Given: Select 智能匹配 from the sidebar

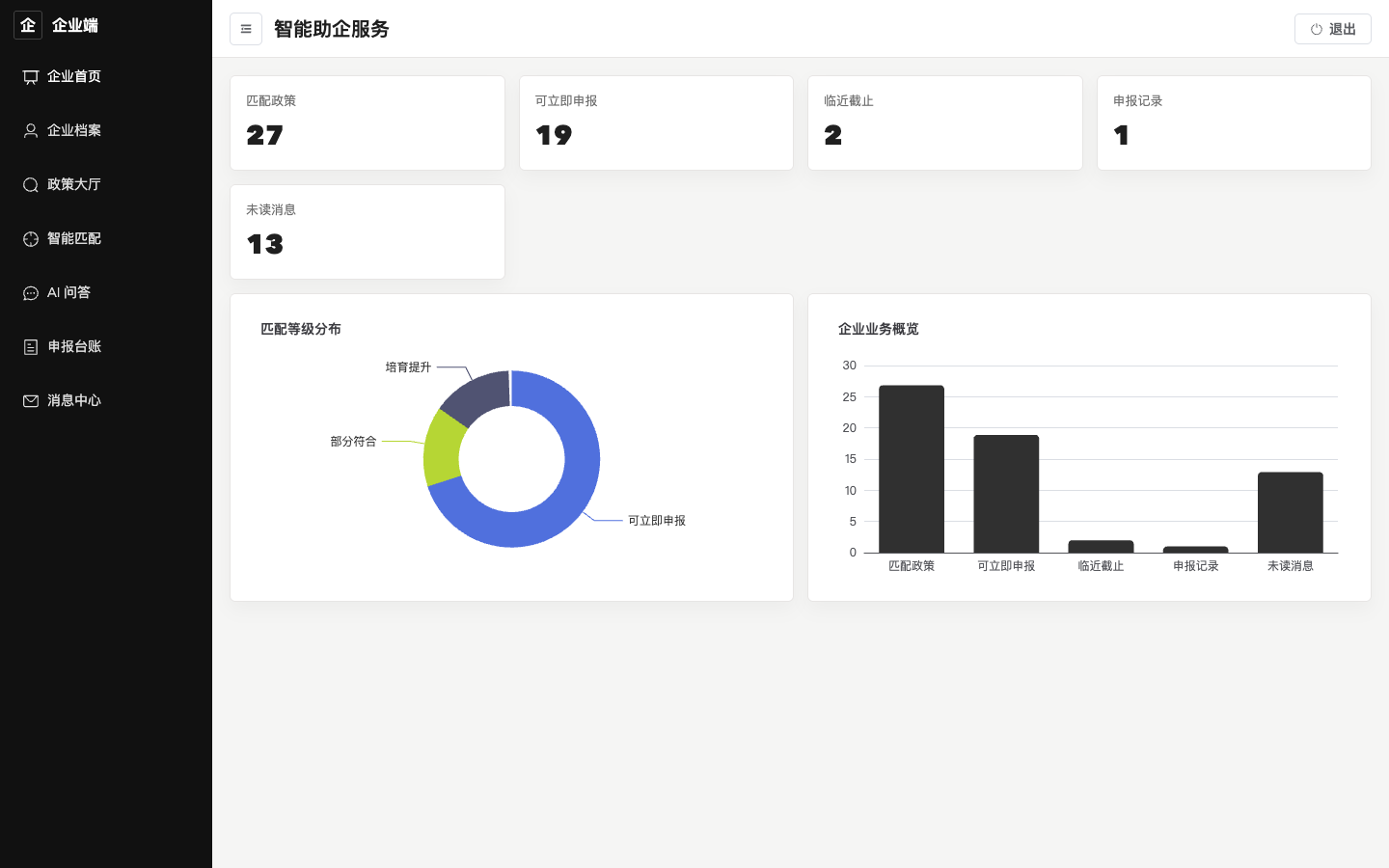Looking at the screenshot, I should [106, 239].
